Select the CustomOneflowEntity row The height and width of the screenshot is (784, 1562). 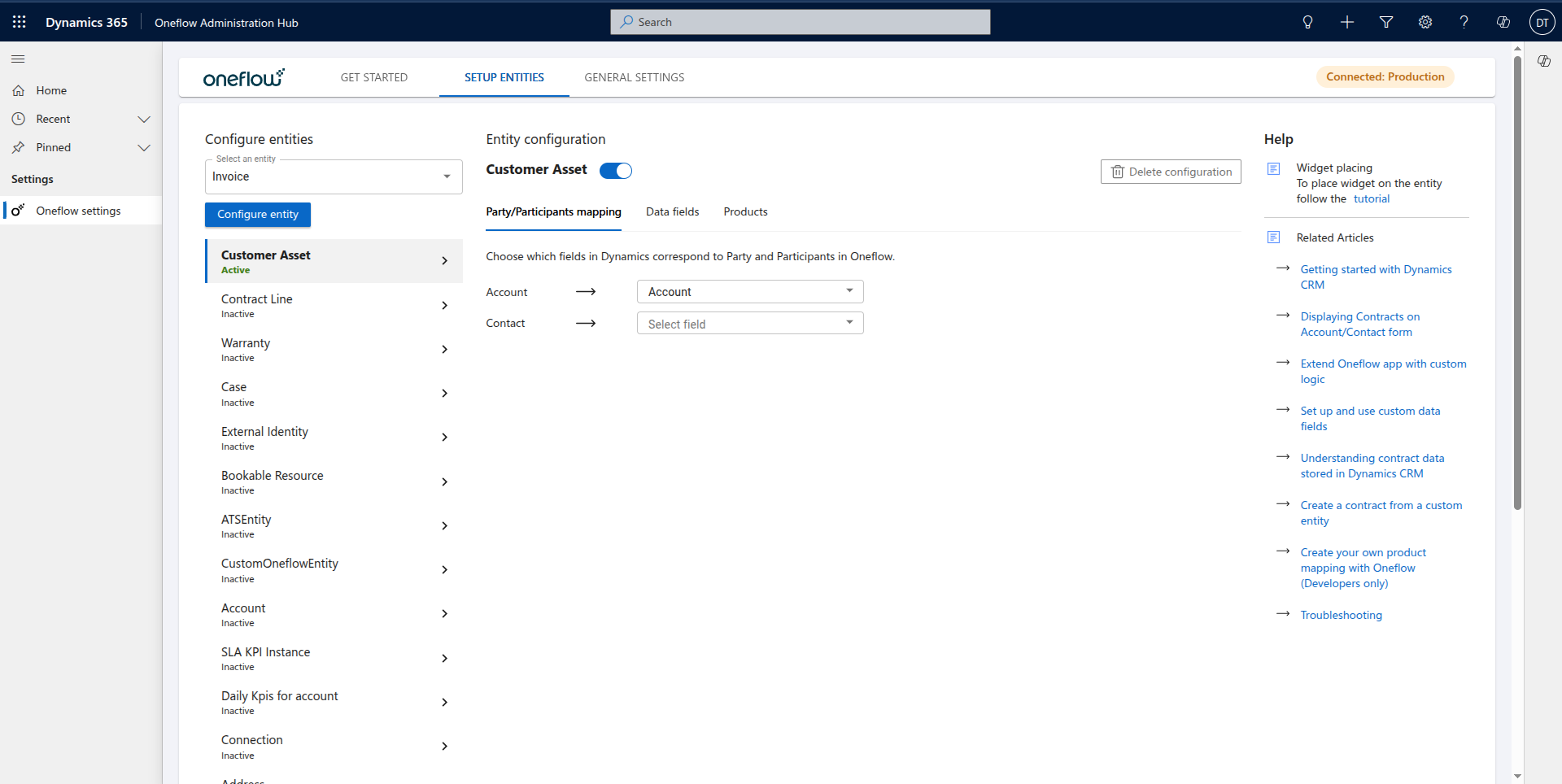tap(334, 570)
